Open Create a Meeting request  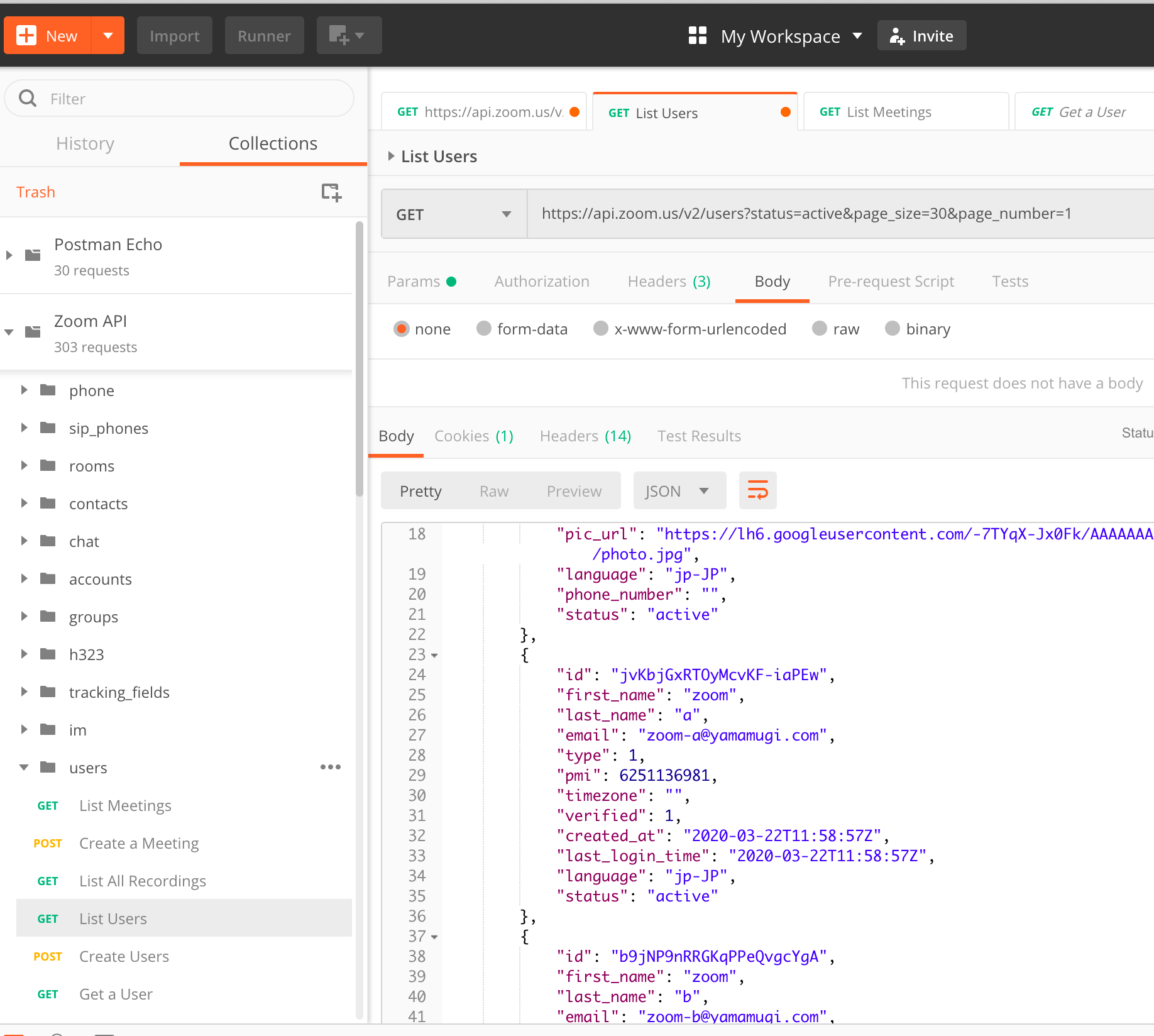coord(184,843)
